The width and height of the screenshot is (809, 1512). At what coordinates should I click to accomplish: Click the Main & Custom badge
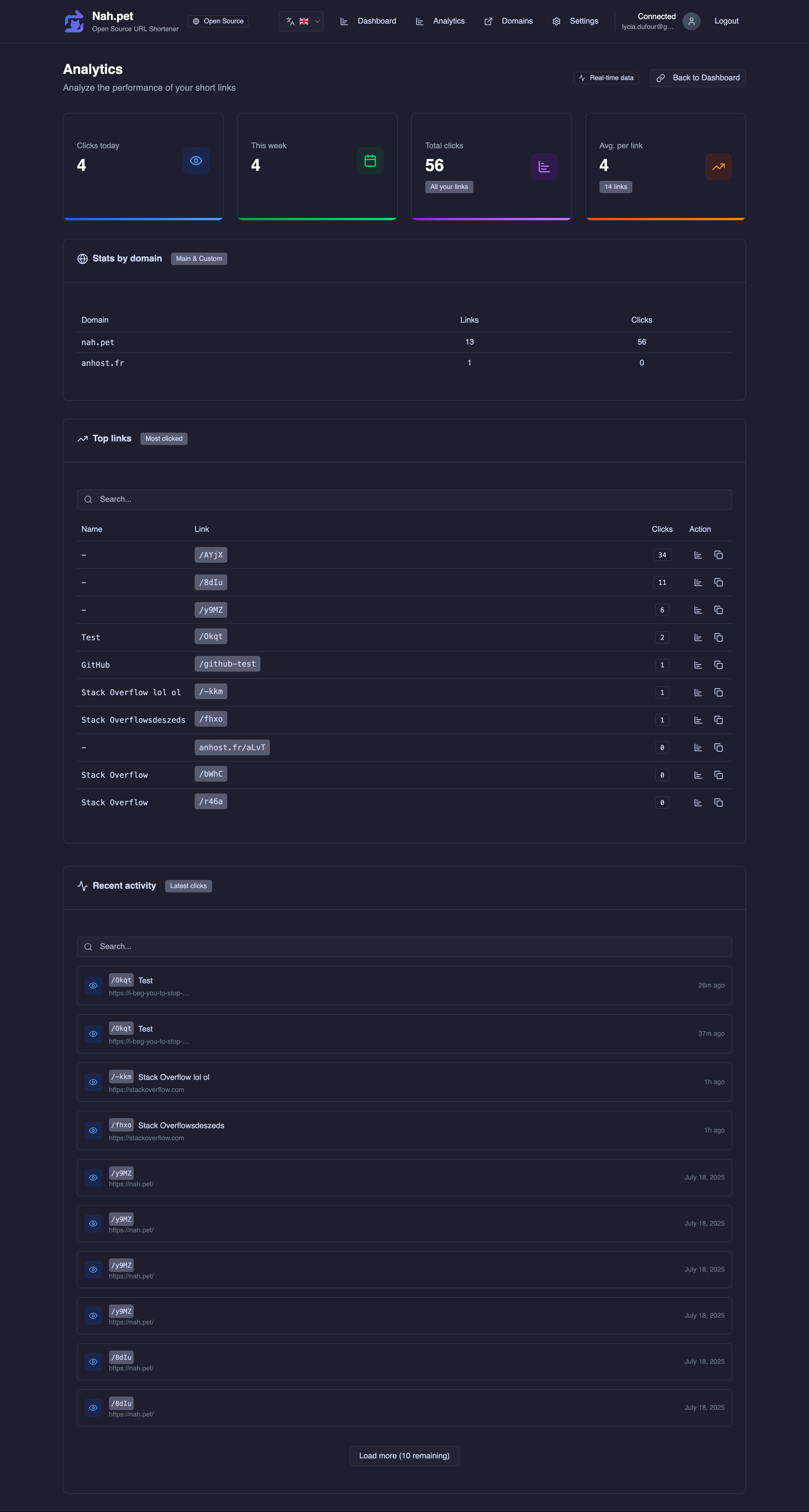(x=199, y=259)
